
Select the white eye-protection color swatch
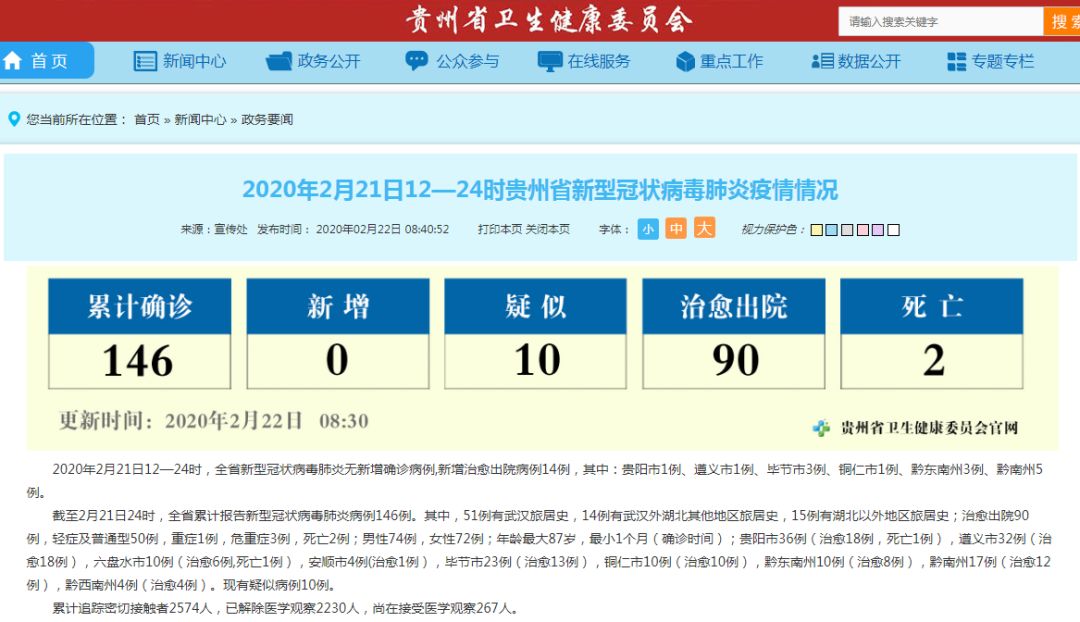893,230
